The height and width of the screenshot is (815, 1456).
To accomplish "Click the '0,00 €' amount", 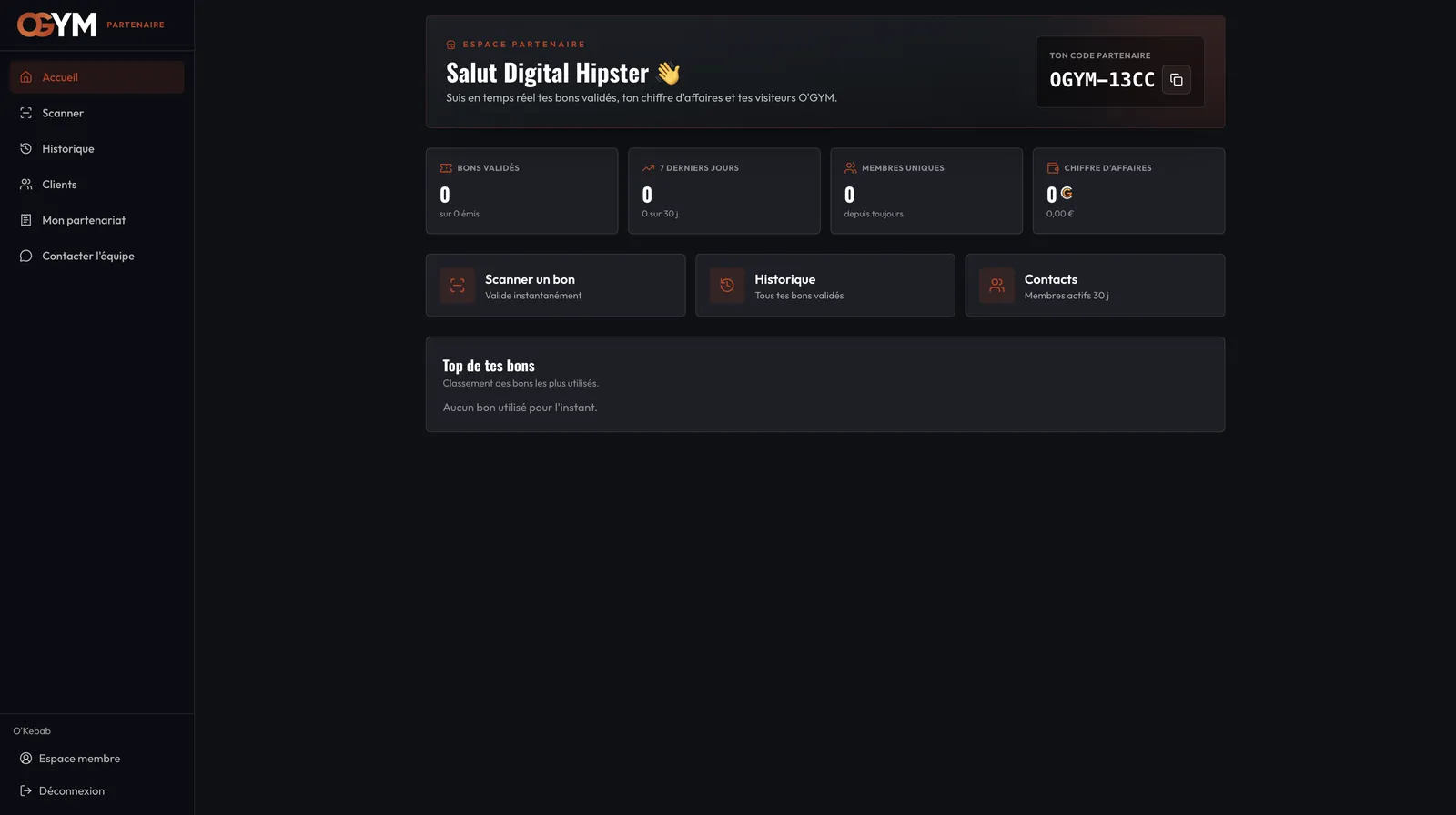I will 1060,214.
